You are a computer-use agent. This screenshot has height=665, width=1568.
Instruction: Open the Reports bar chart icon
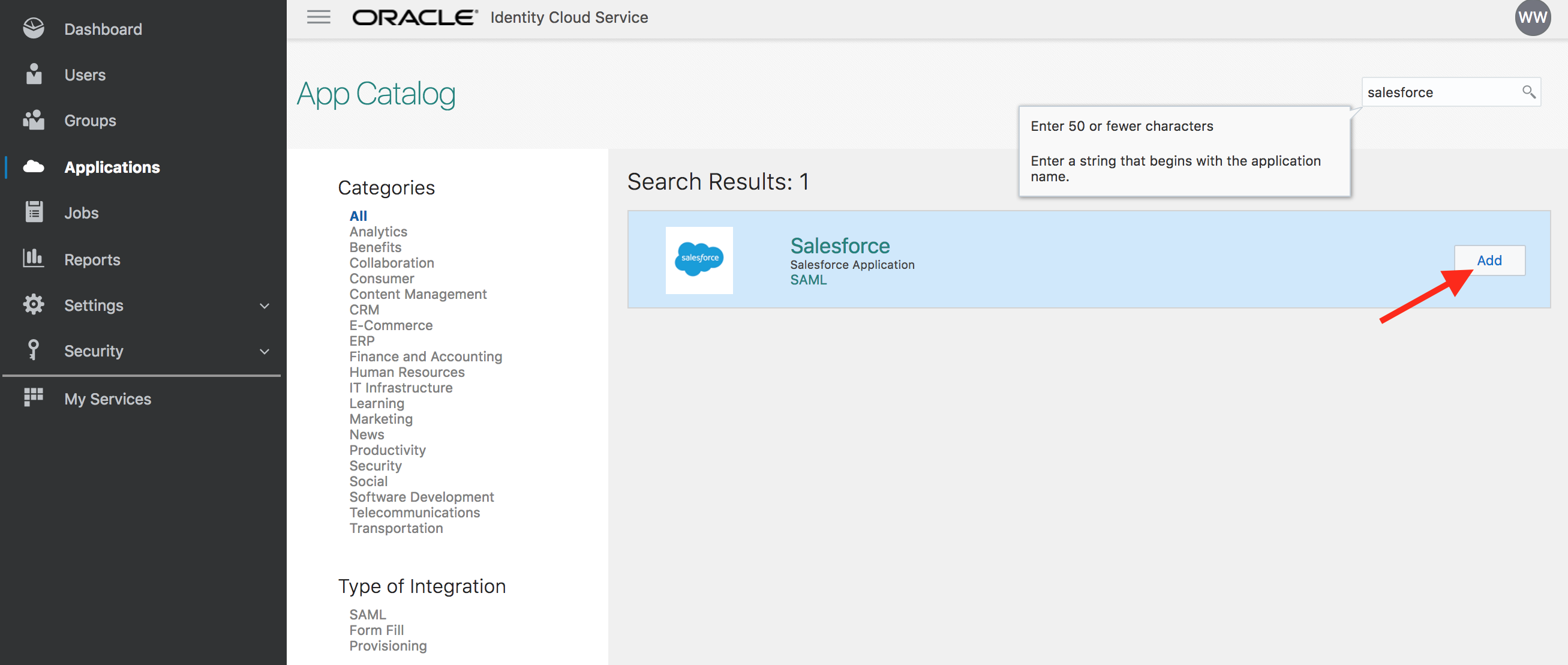pyautogui.click(x=34, y=258)
